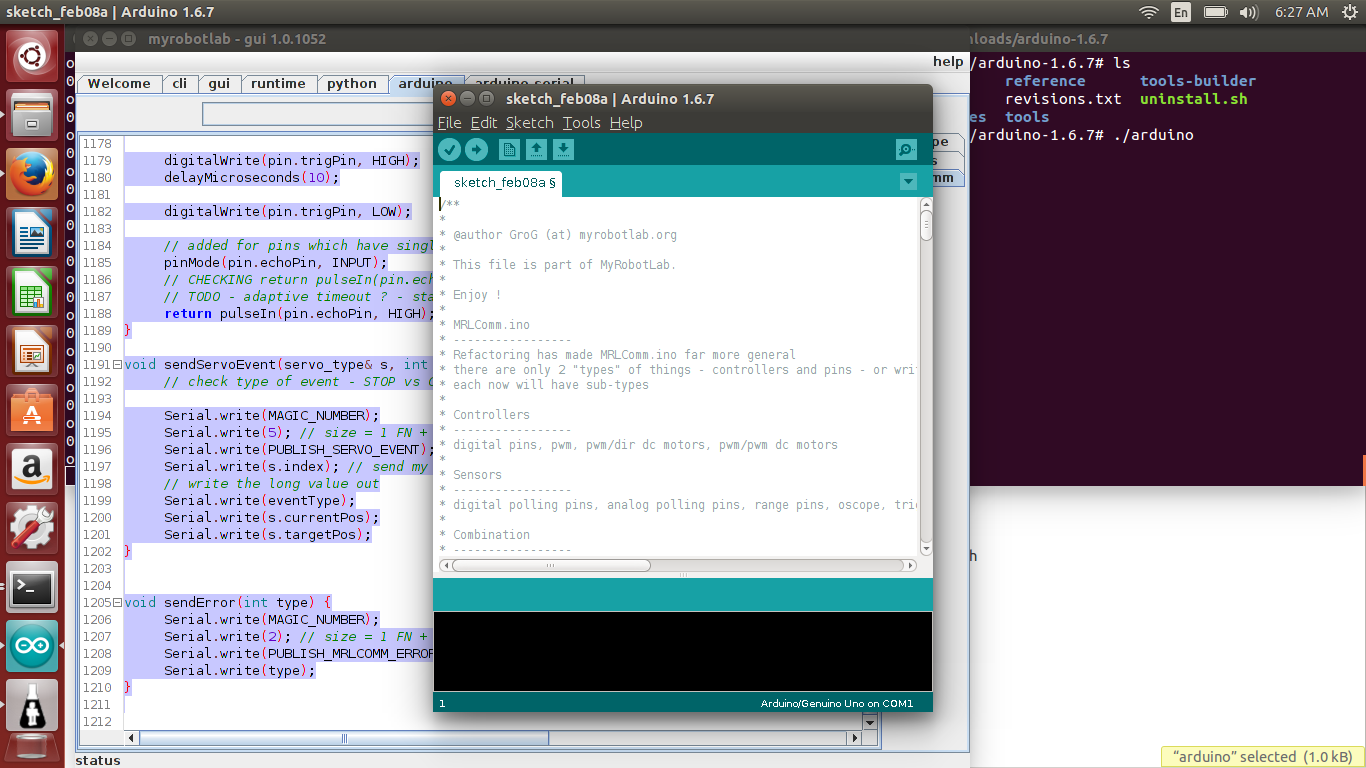The width and height of the screenshot is (1366, 768).
Task: Open the Arduino tab dropdown arrow
Action: pos(908,182)
